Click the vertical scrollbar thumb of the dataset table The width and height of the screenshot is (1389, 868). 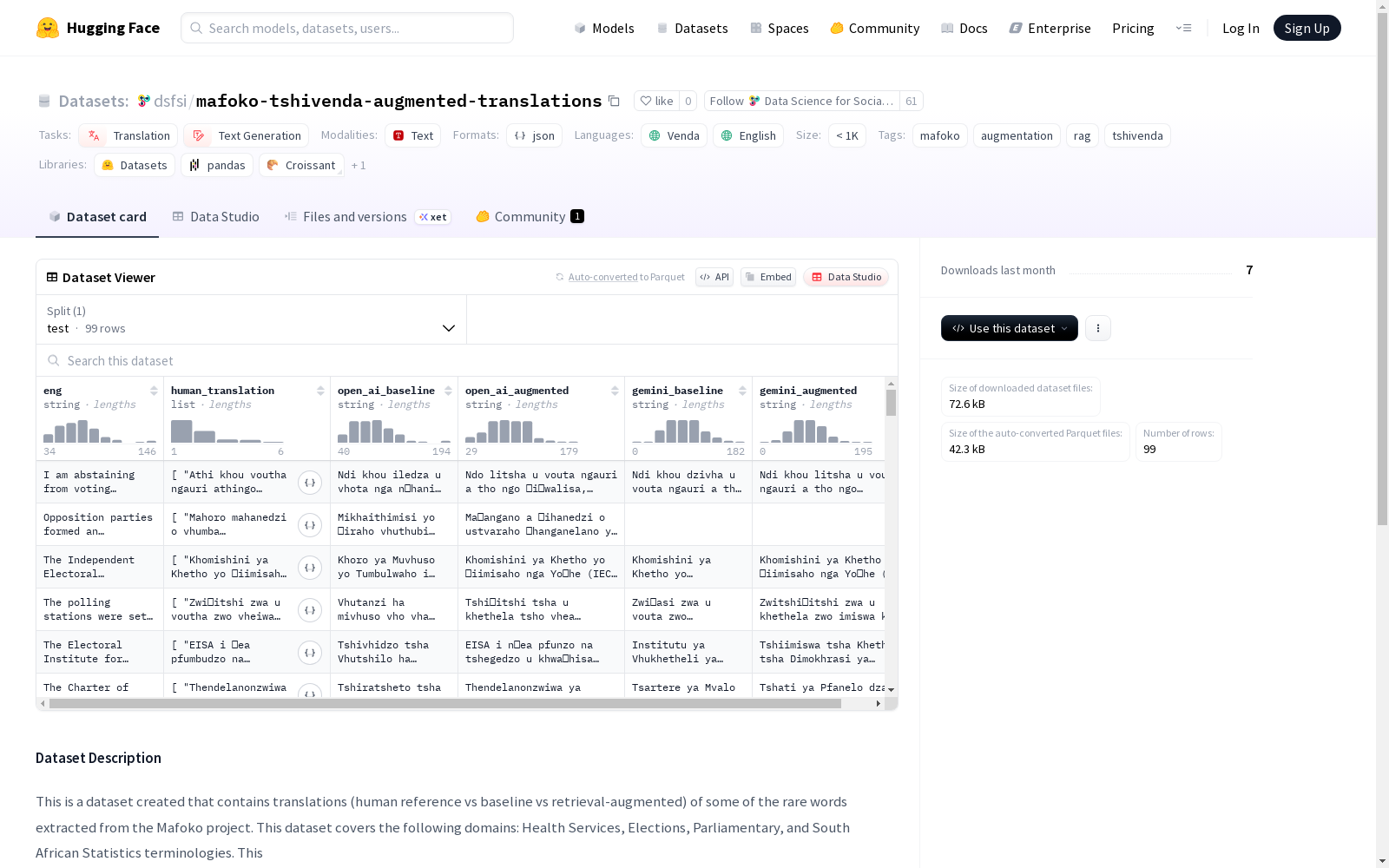tap(891, 403)
